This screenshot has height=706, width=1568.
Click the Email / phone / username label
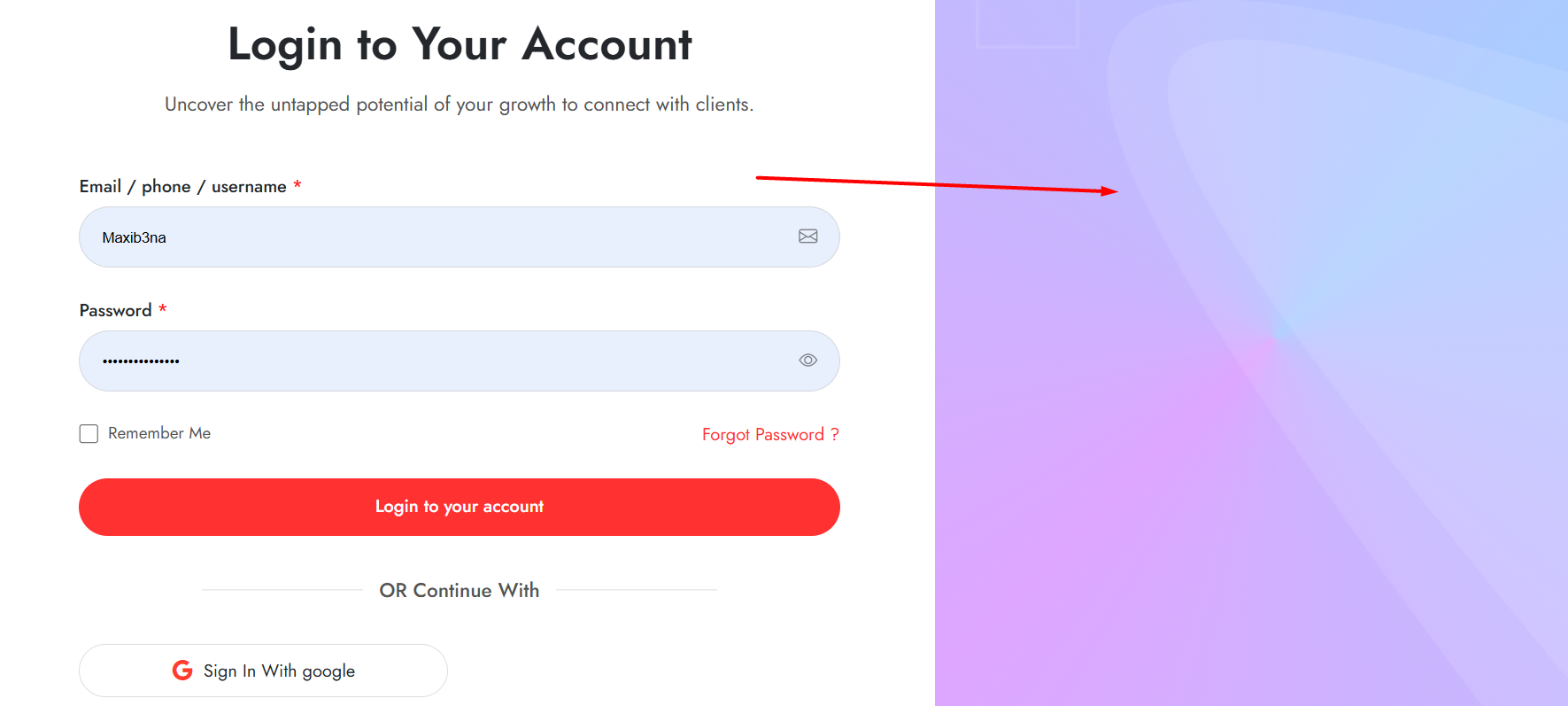pyautogui.click(x=182, y=186)
